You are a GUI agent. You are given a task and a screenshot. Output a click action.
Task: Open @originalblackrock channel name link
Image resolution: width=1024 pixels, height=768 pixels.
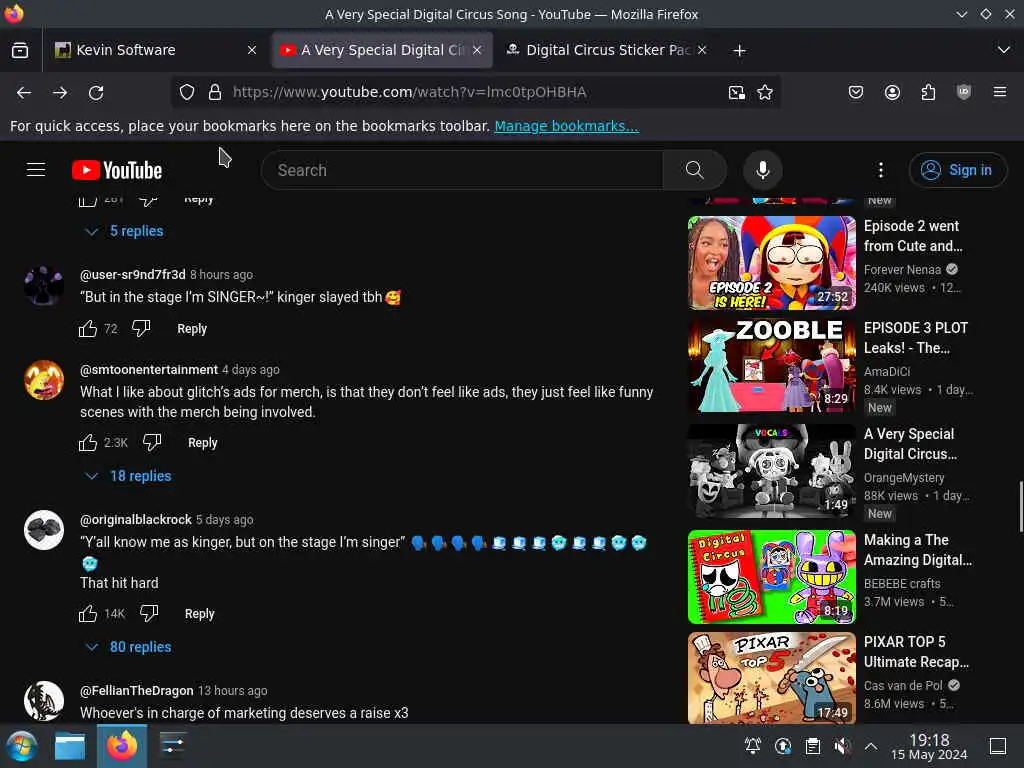[136, 520]
